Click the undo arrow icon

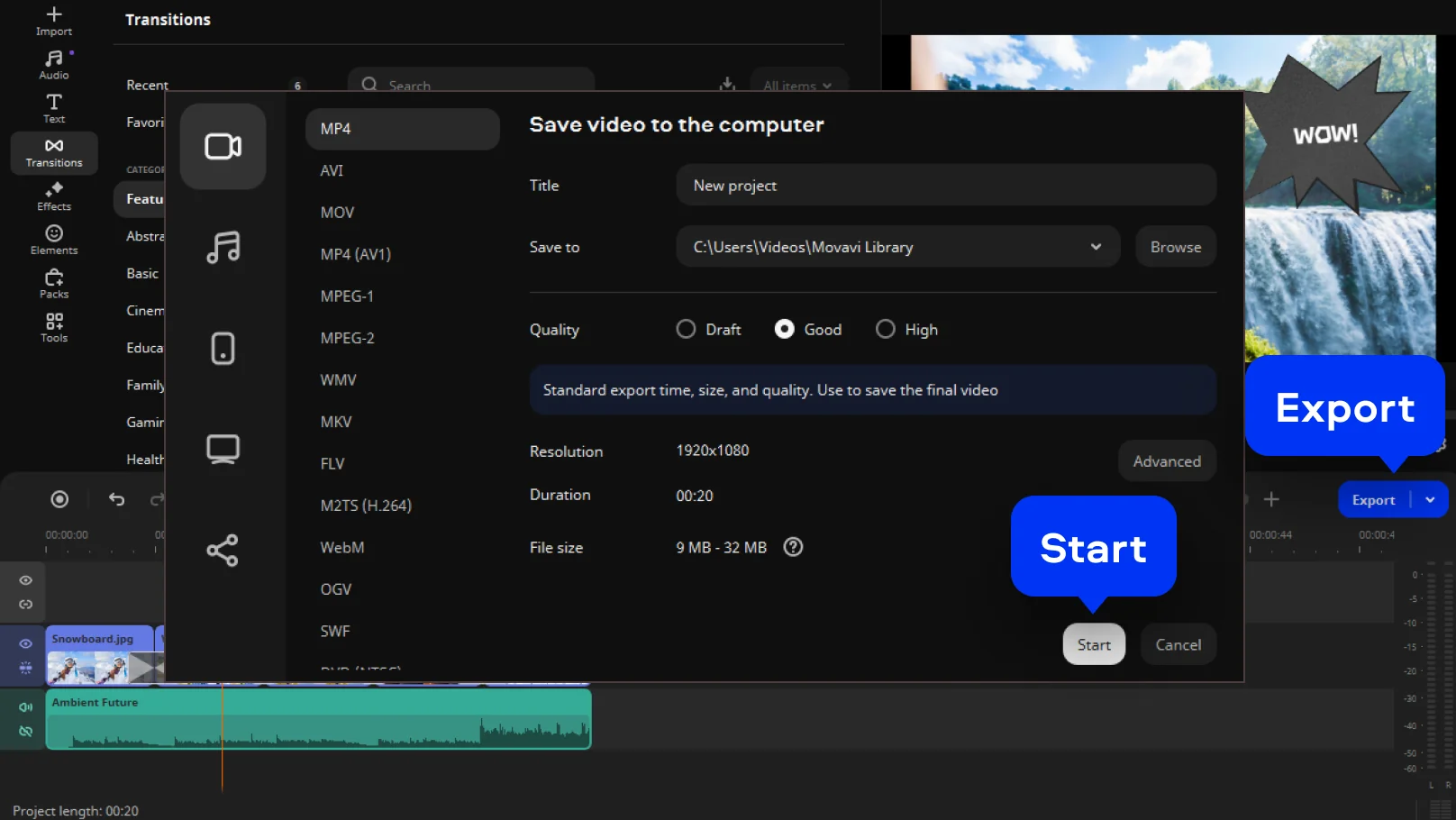click(x=116, y=499)
